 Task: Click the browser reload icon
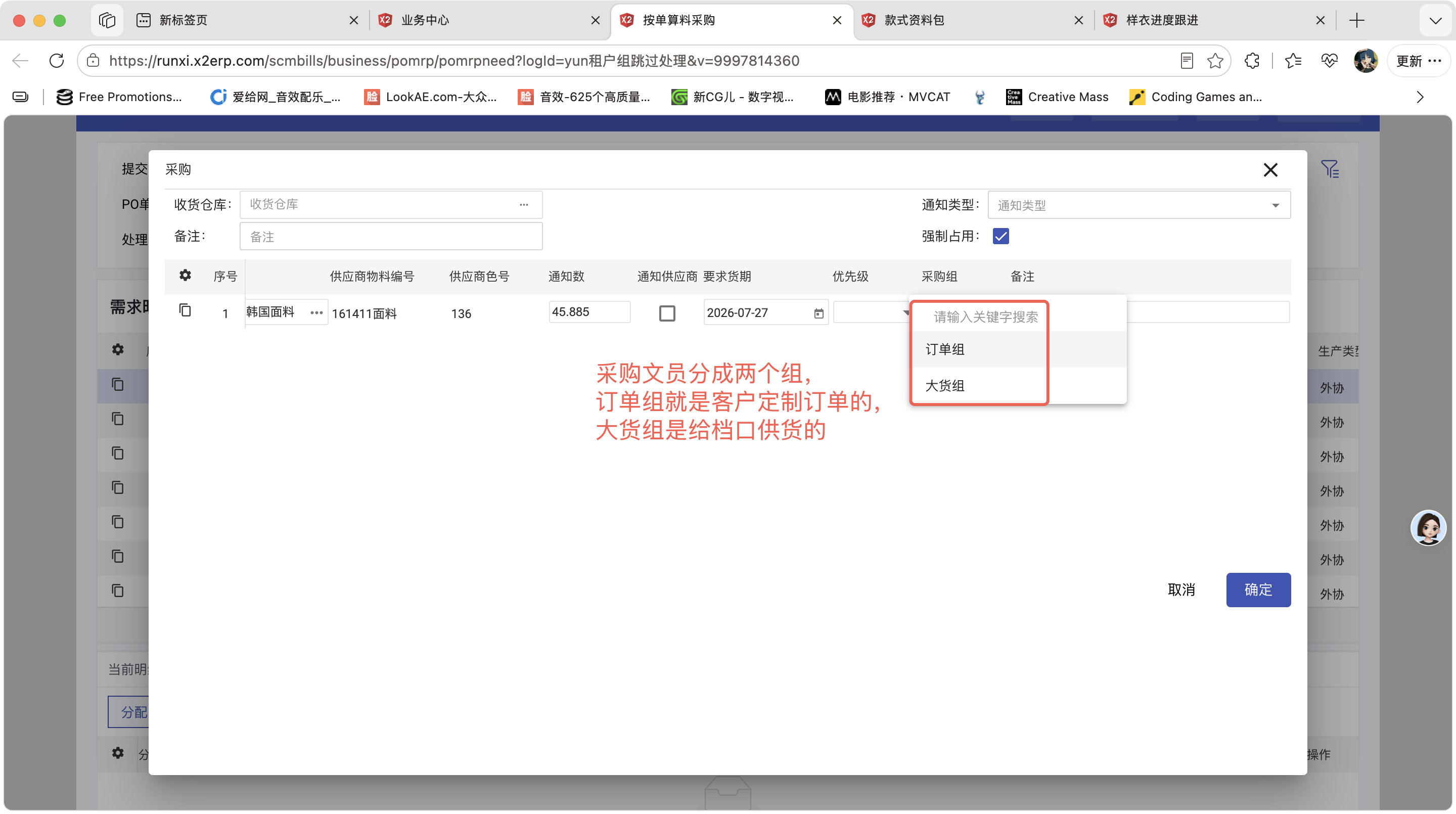[57, 61]
